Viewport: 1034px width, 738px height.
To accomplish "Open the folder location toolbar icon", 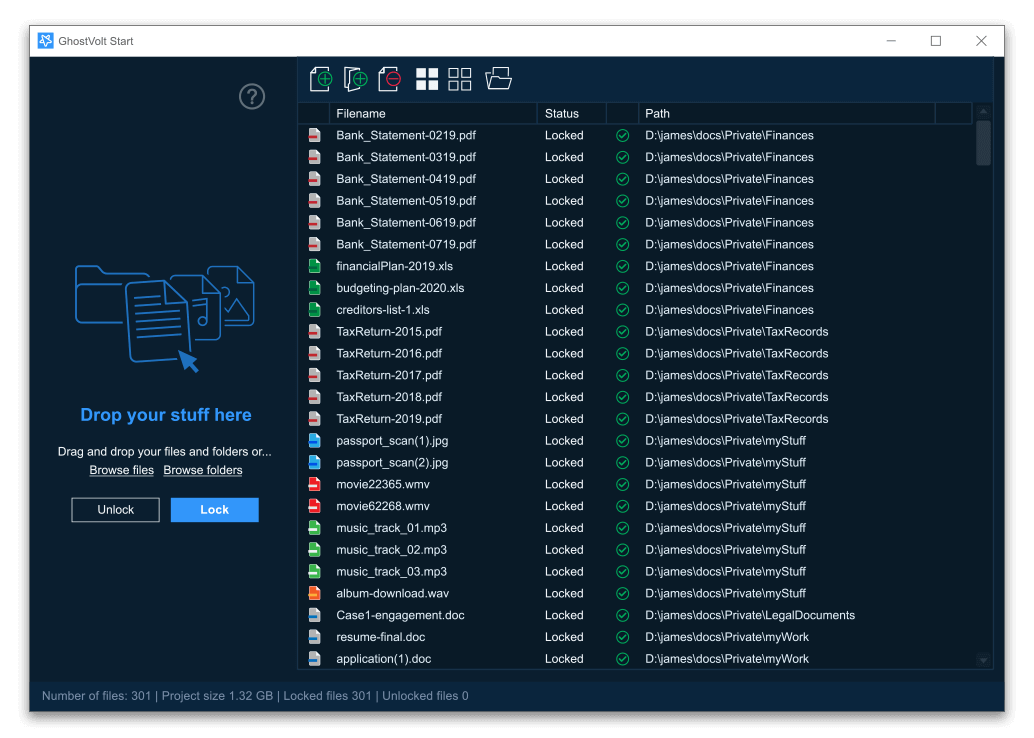I will tap(499, 78).
